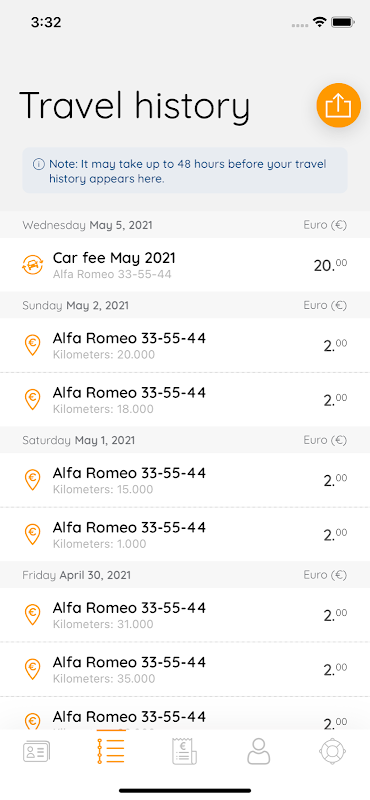Open the trip with Kilometers: 20.000
The height and width of the screenshot is (800, 370).
(x=185, y=345)
